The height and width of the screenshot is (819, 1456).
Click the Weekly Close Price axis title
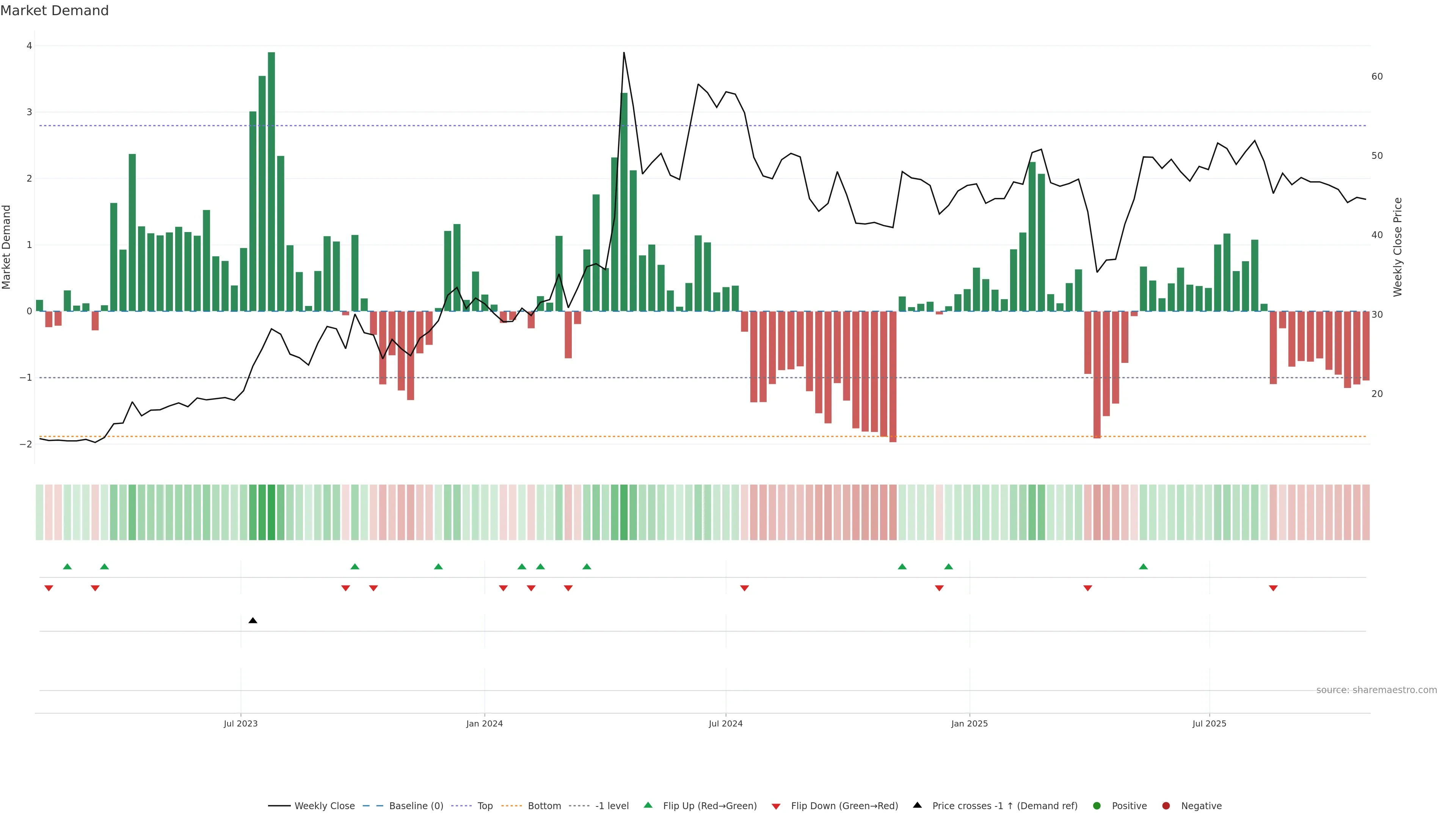point(1397,247)
